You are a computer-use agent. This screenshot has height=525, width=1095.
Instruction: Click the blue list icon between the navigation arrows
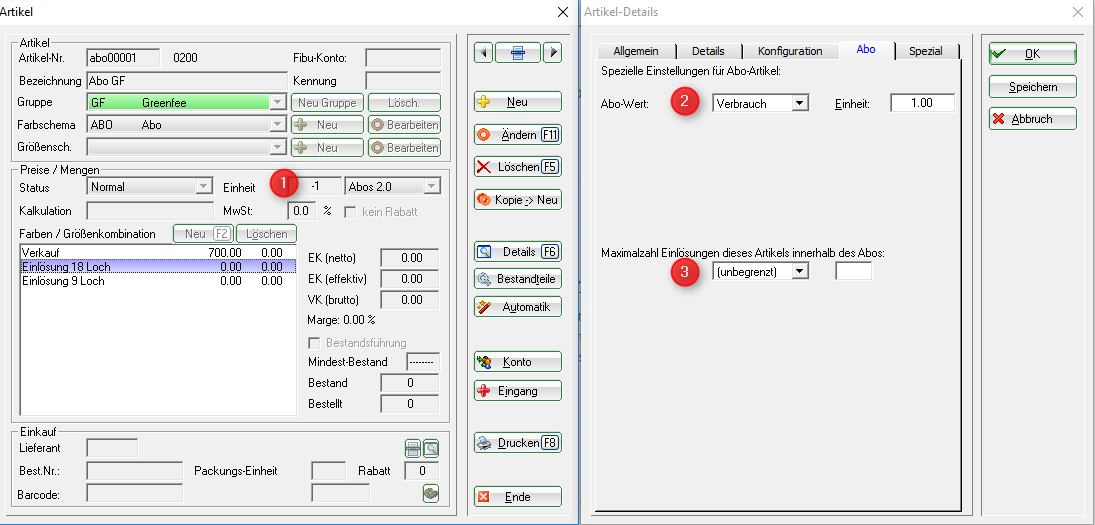coord(518,53)
